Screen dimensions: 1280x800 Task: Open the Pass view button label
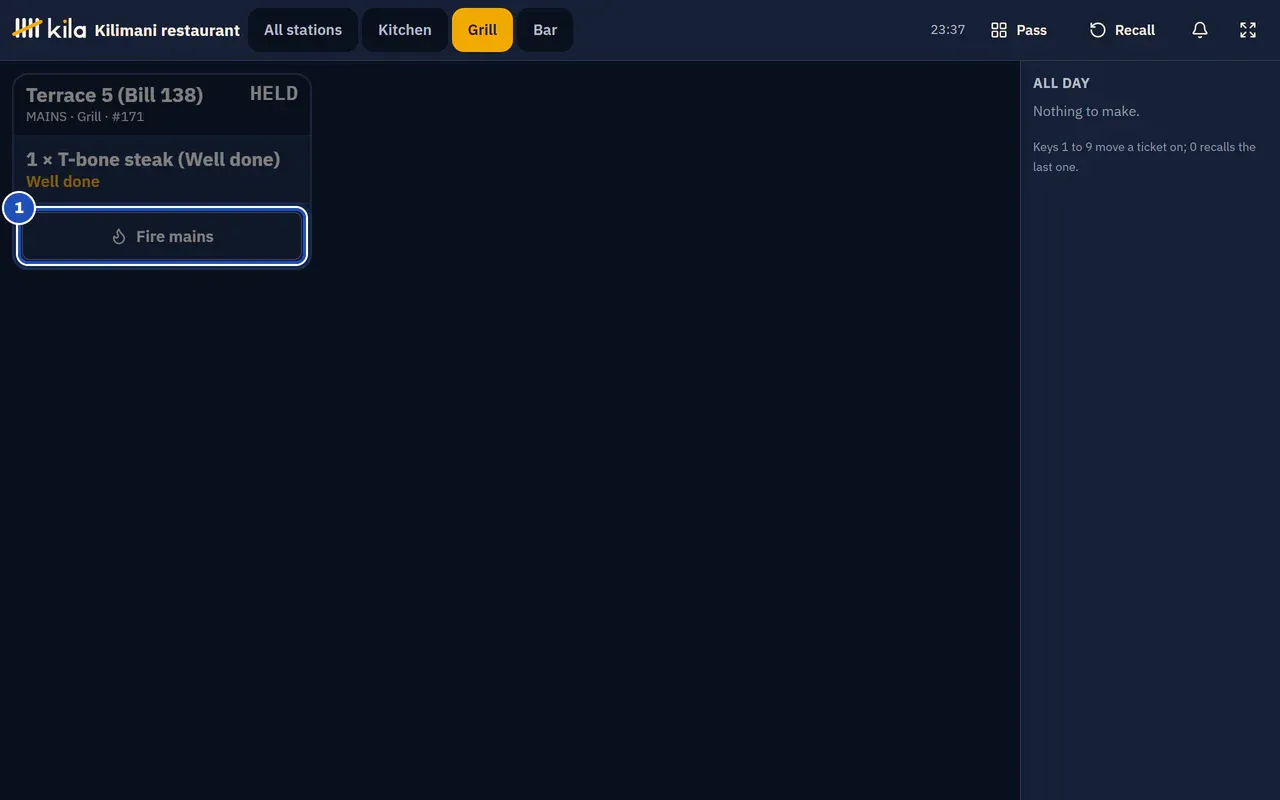(1032, 30)
